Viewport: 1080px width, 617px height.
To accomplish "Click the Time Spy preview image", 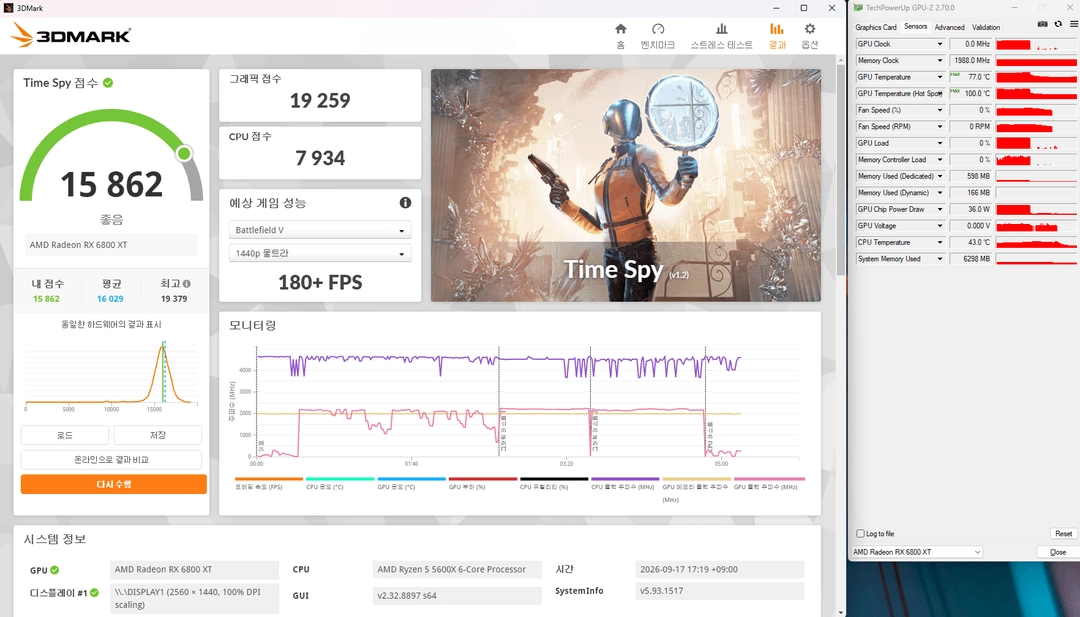I will [625, 185].
